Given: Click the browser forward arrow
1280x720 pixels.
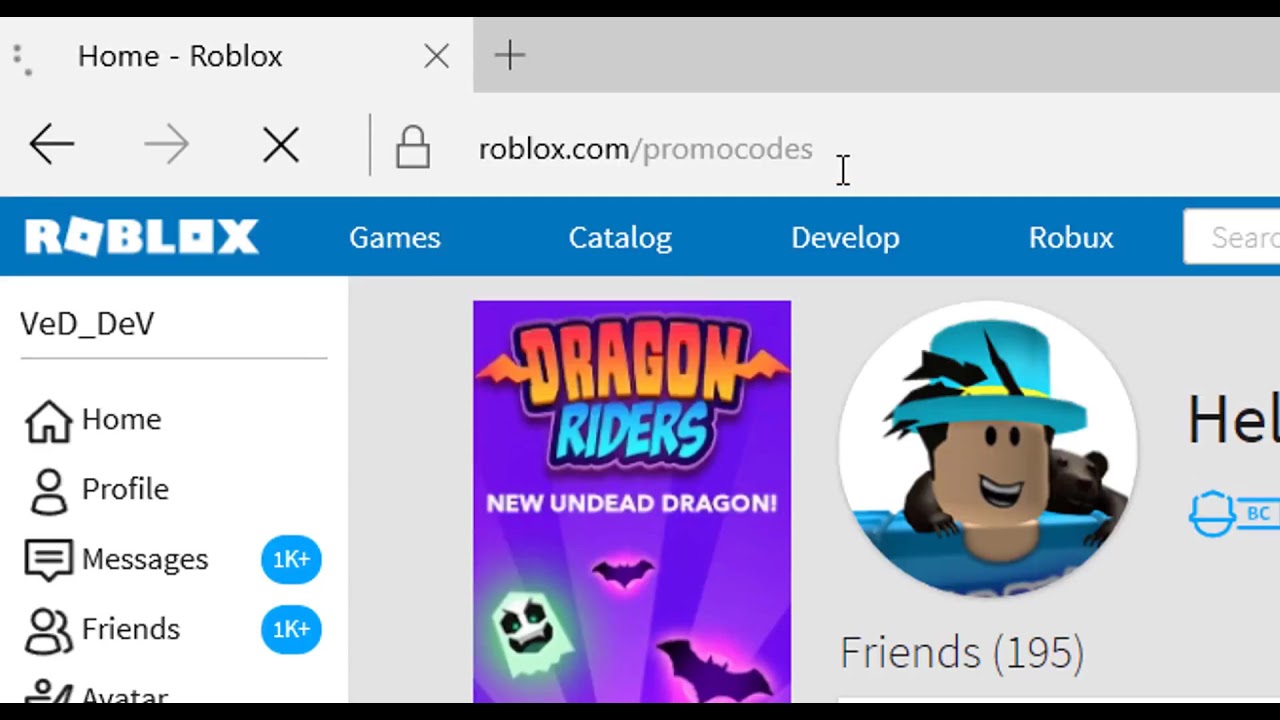Looking at the screenshot, I should point(166,146).
